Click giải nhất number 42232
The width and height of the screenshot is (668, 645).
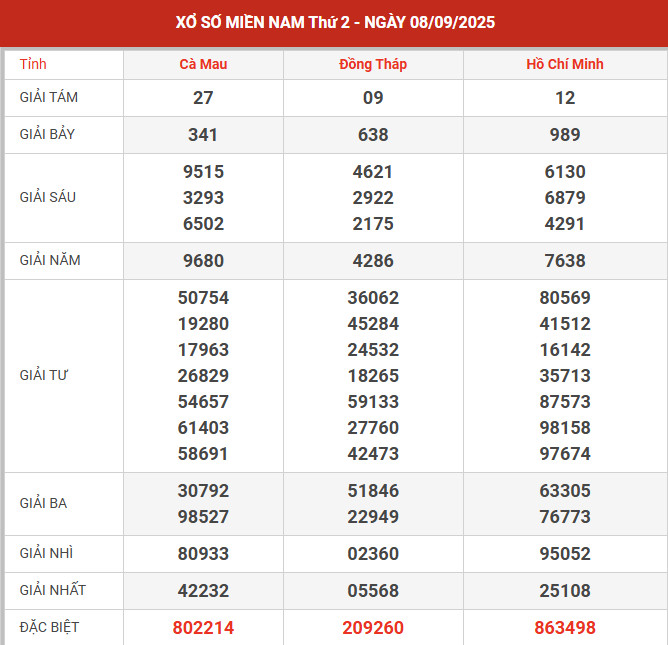coord(203,591)
